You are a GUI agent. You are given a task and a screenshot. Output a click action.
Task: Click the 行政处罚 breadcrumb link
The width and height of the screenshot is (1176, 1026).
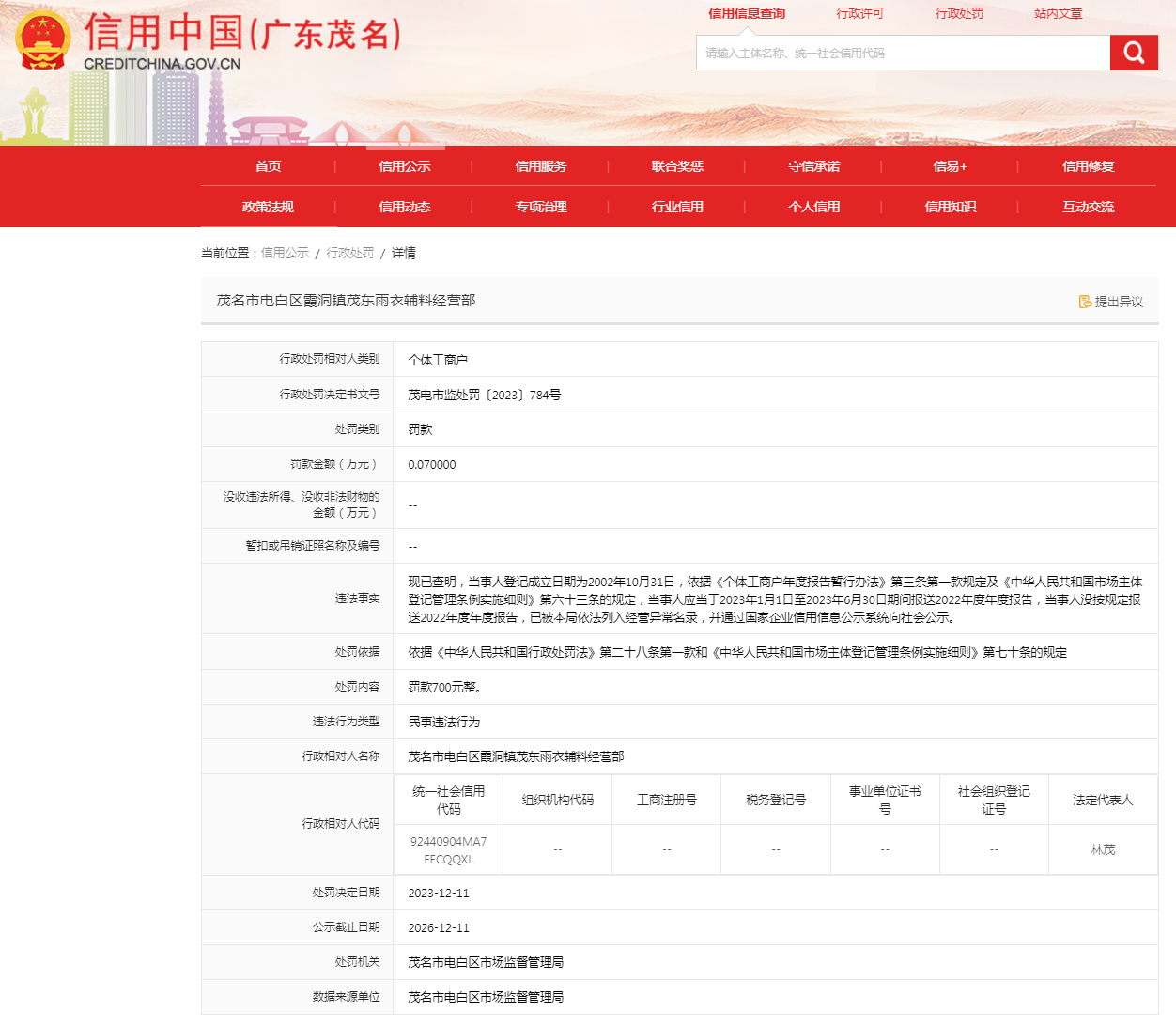point(349,253)
